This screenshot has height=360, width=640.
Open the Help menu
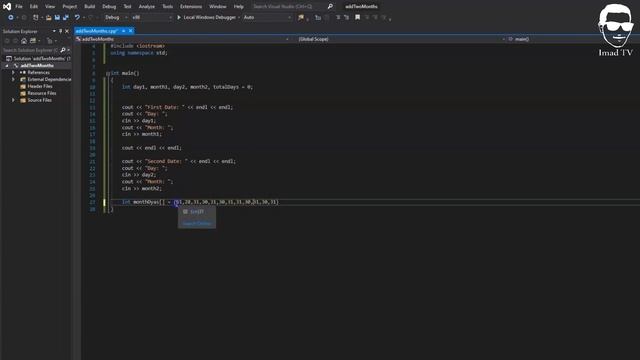(239, 7)
